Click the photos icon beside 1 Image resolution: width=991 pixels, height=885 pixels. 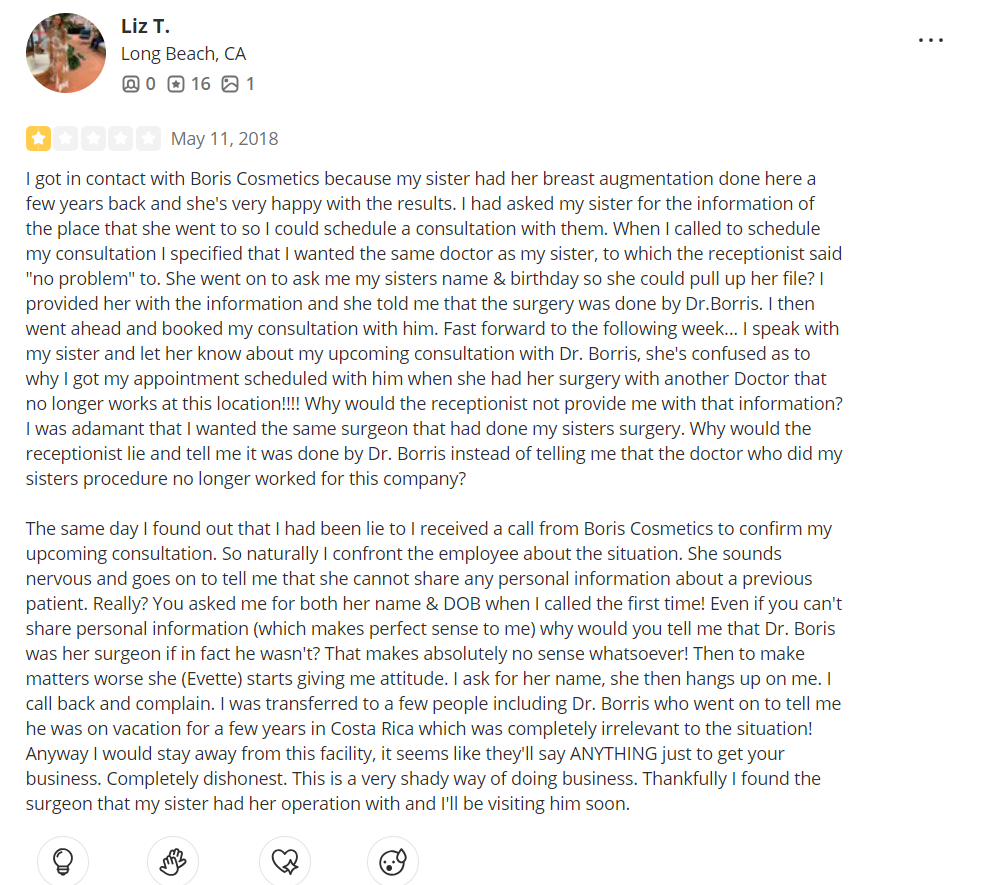click(x=230, y=84)
